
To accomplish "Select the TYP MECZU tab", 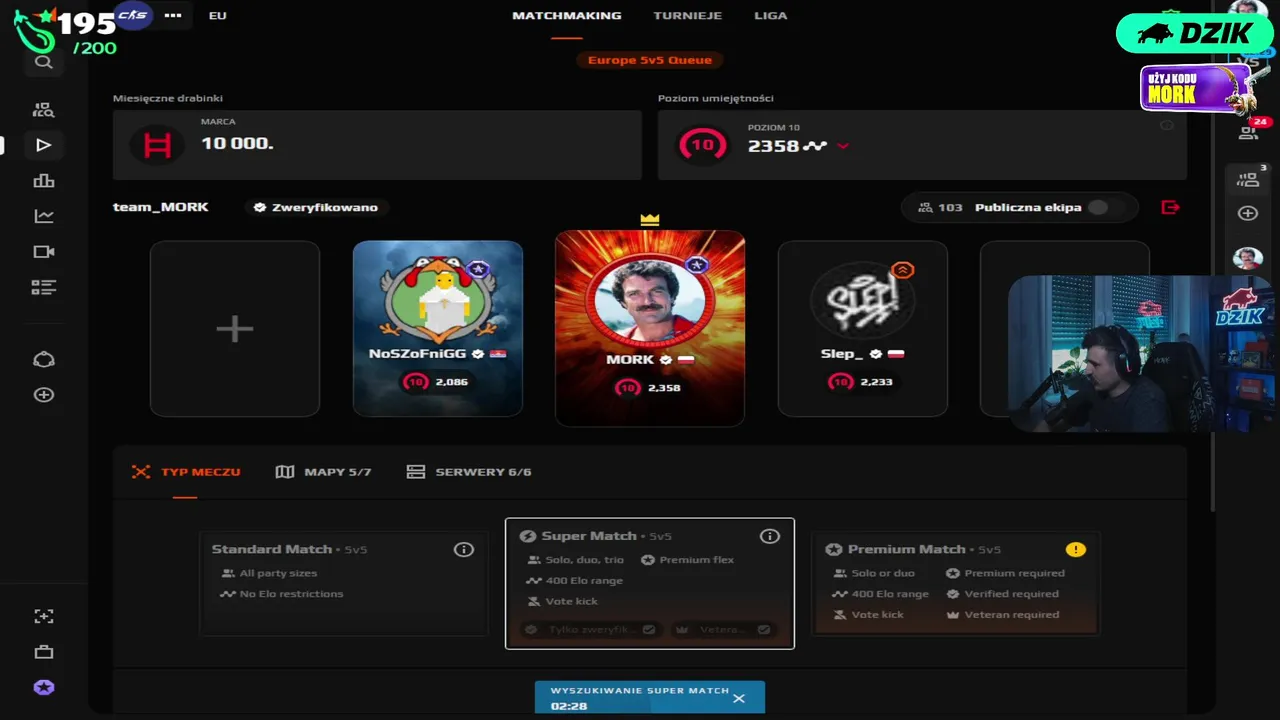I will [x=186, y=472].
